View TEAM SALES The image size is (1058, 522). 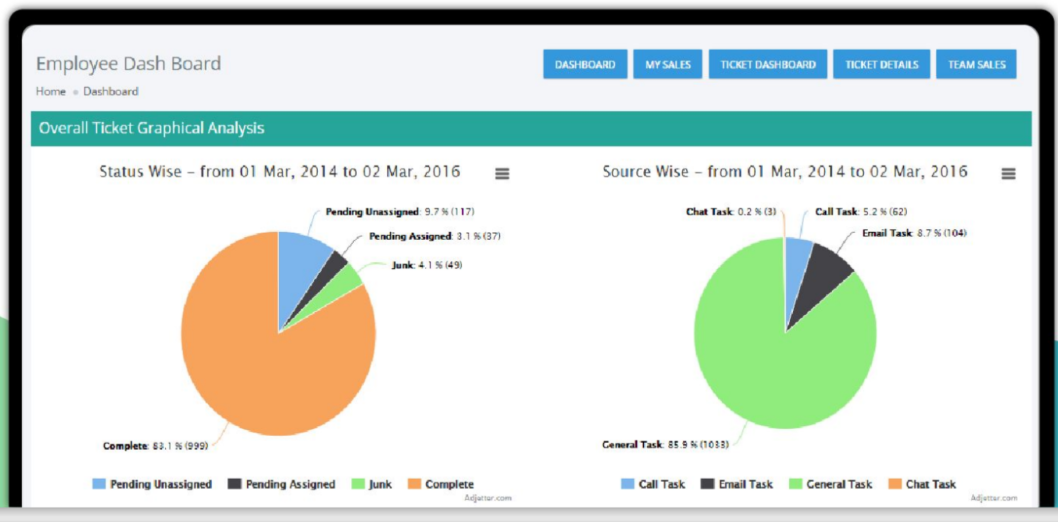pos(976,65)
